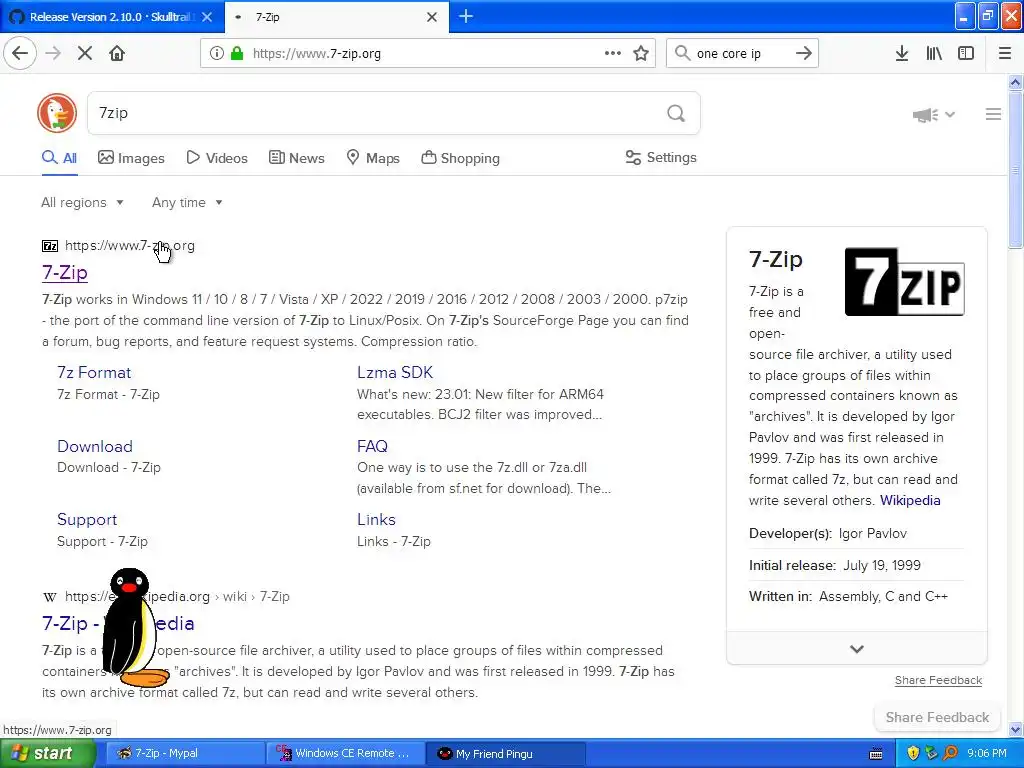Viewport: 1024px width, 768px height.
Task: Expand the 7-Zip info panel chevron
Action: pos(857,648)
